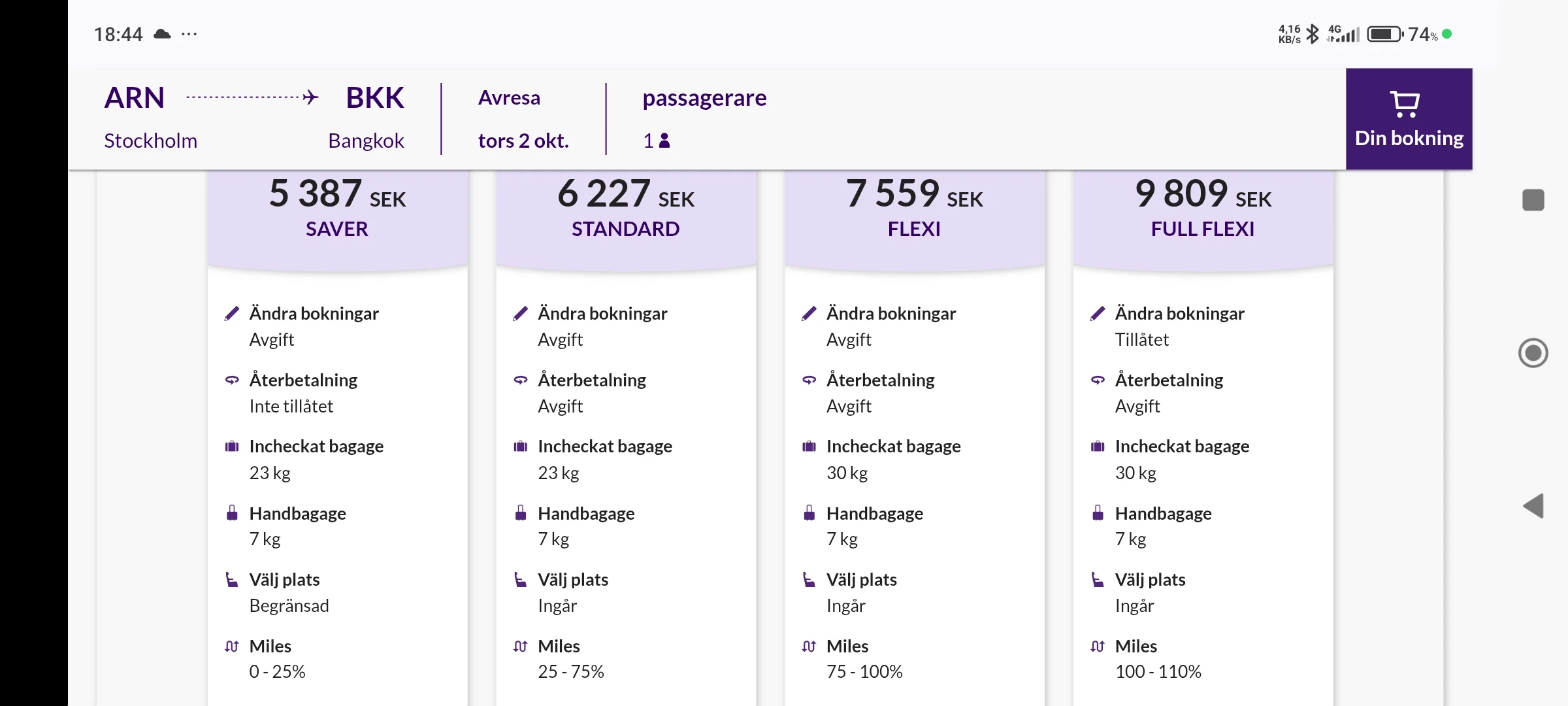
Task: Tap the Bluetooth status icon
Action: click(1311, 33)
